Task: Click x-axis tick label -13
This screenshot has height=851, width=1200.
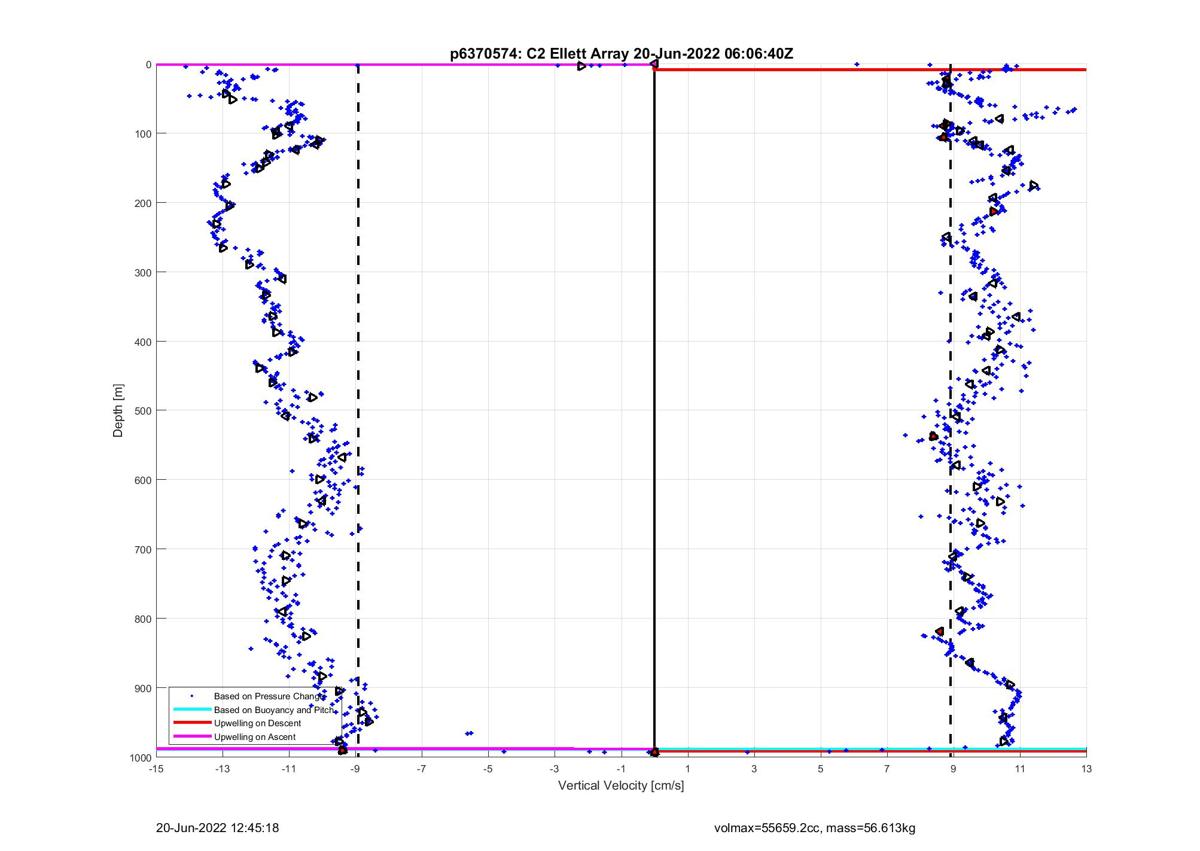Action: pos(222,769)
